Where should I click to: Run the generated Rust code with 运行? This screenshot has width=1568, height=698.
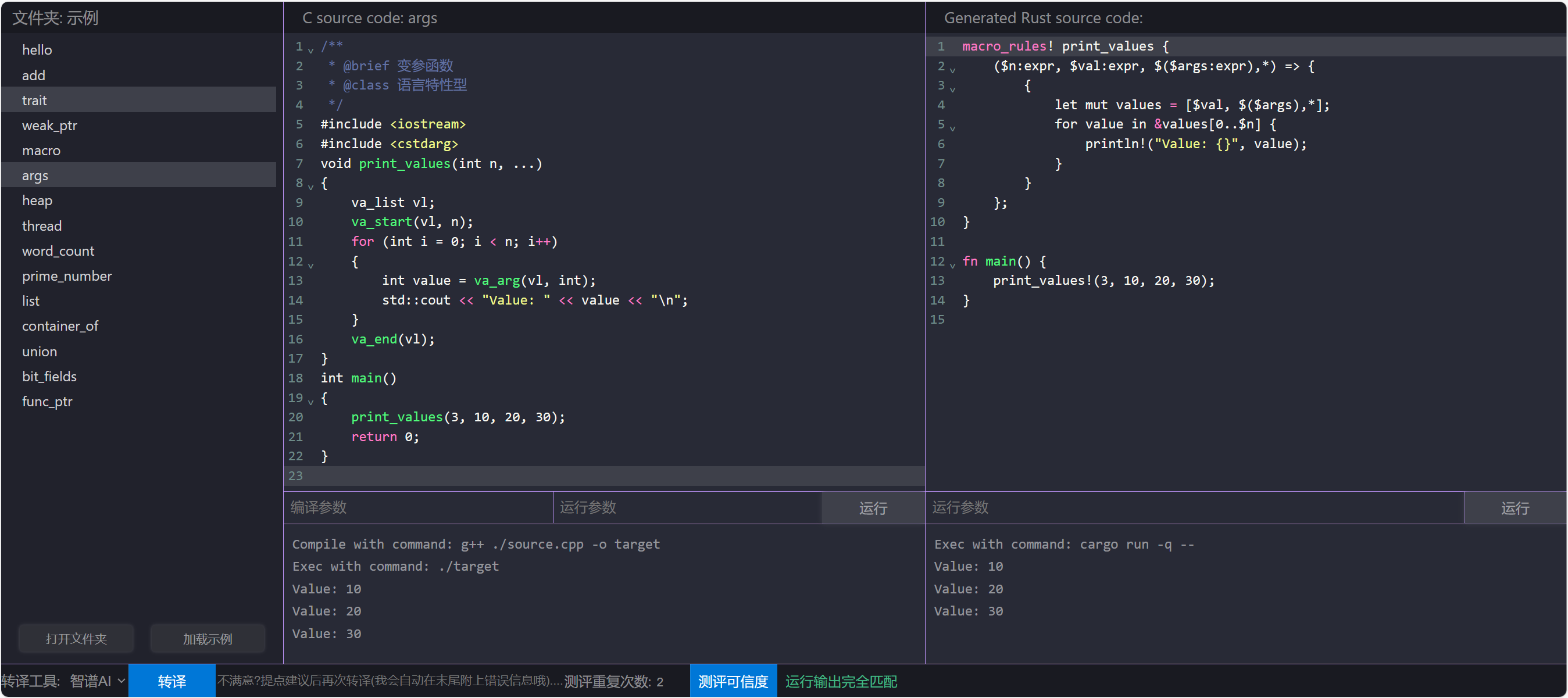tap(1515, 508)
